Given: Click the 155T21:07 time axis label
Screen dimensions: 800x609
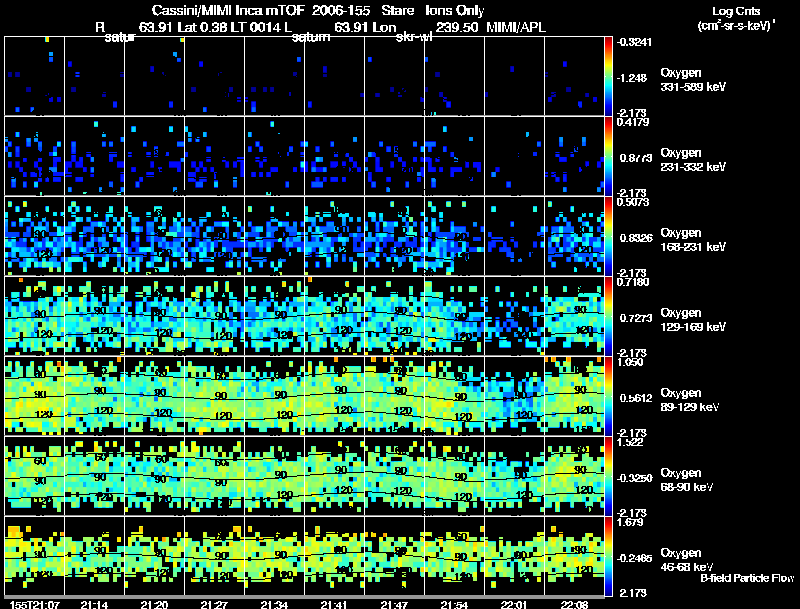Looking at the screenshot, I should coord(35,604).
